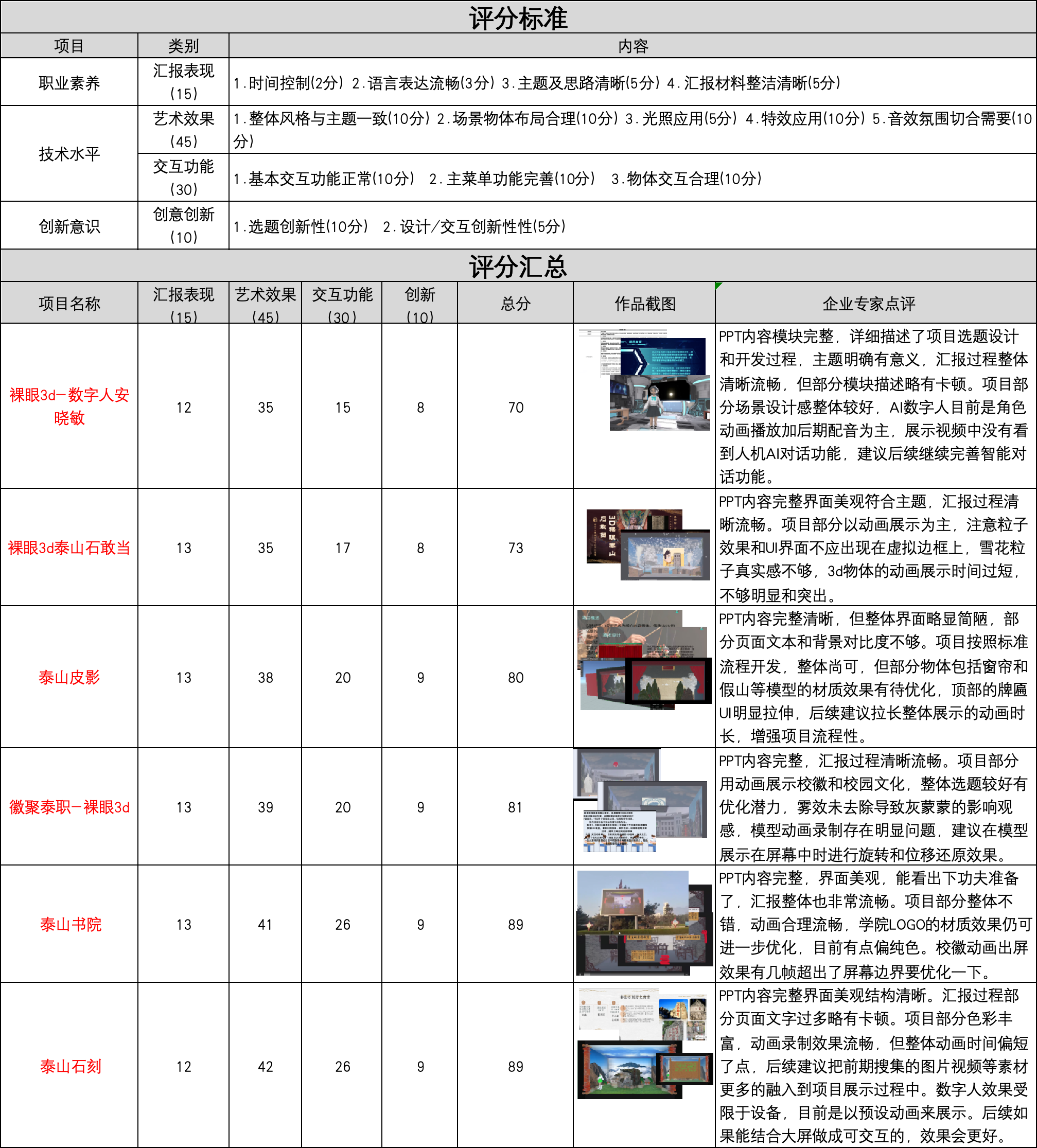This screenshot has height=1148, width=1037.
Task: Click project name 泰山书院 in red
Action: [x=70, y=924]
